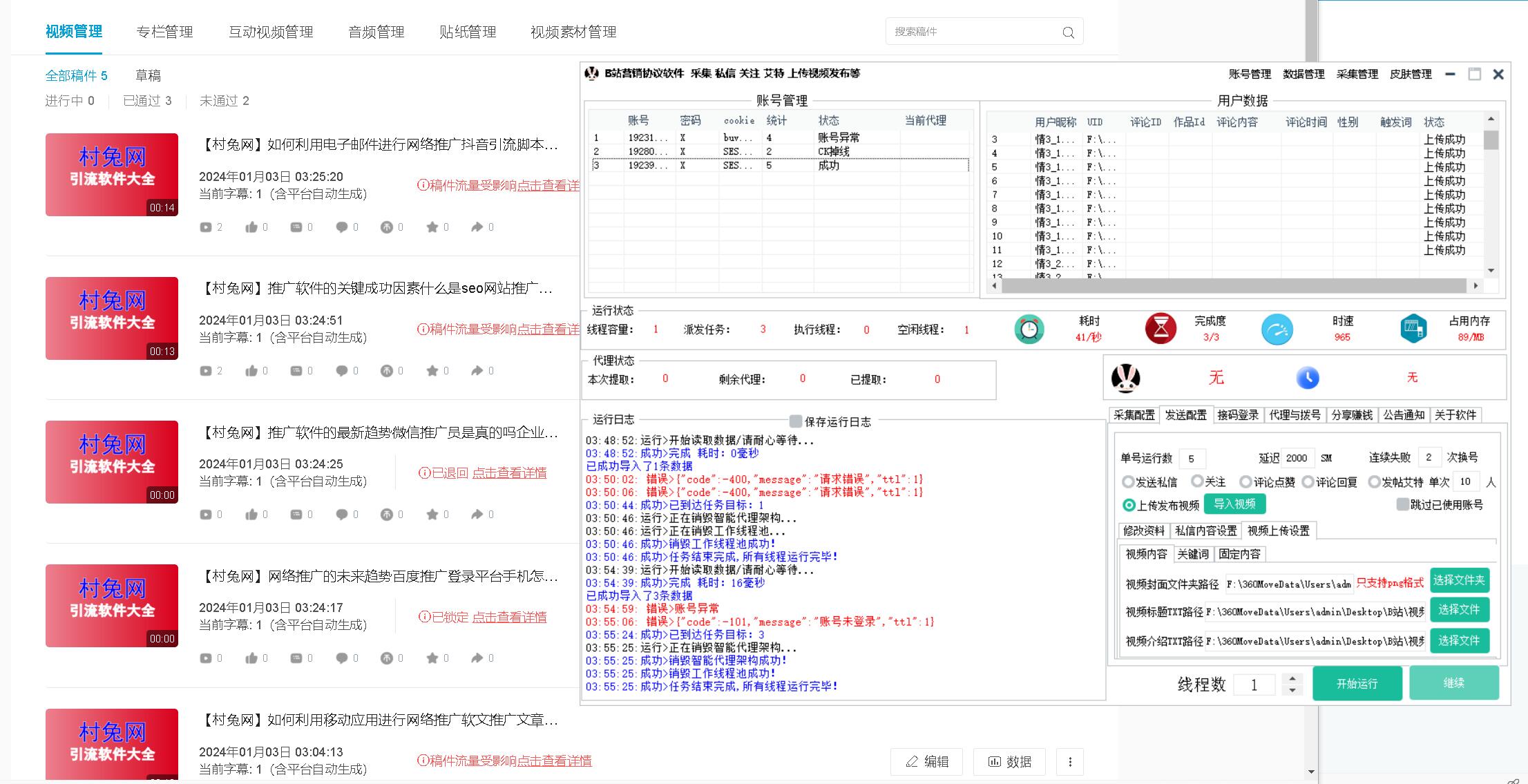This screenshot has height=784, width=1528.
Task: Click the rabbit logo in status panel
Action: point(1125,378)
